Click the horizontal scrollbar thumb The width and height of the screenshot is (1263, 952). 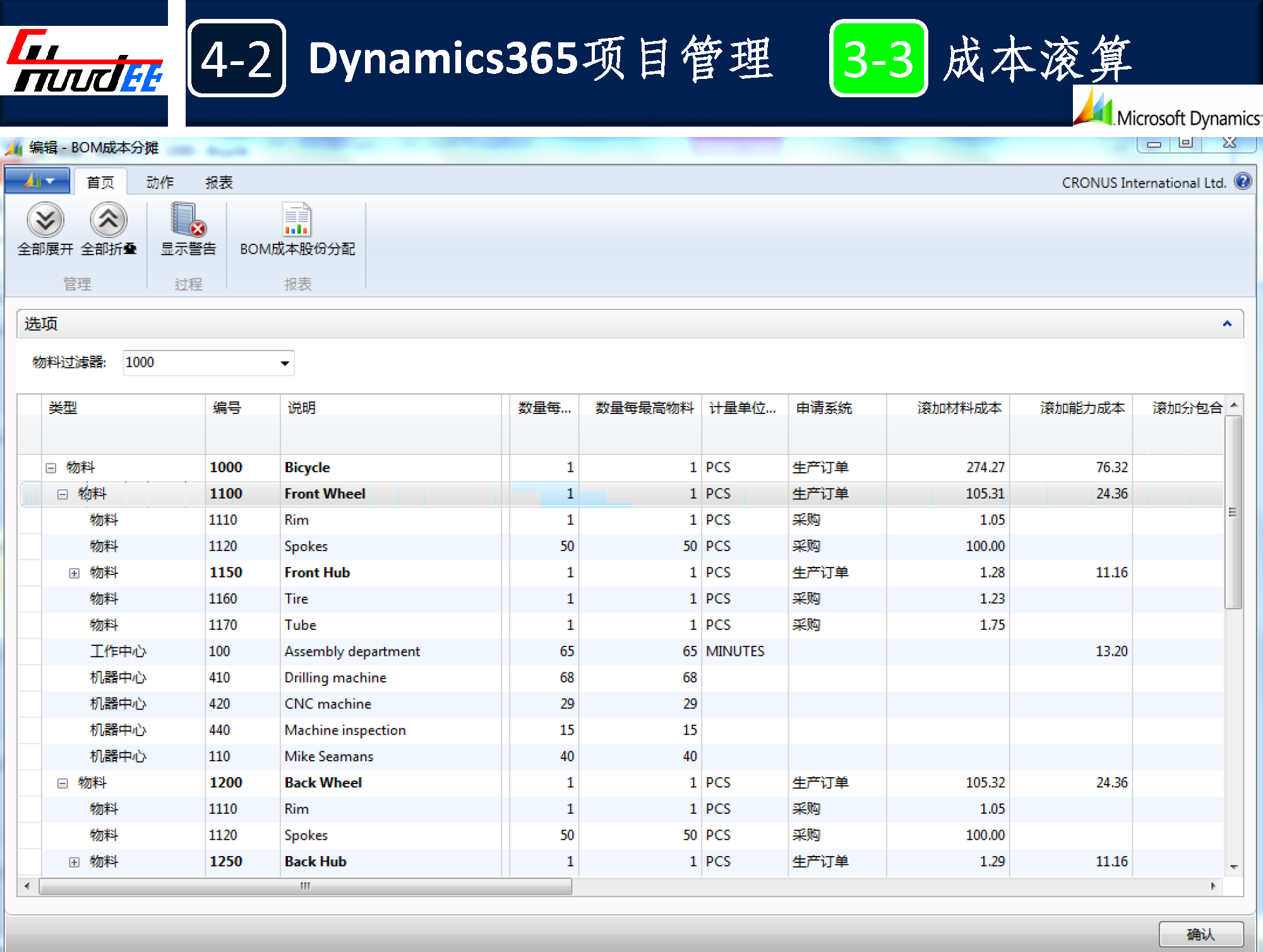[306, 886]
